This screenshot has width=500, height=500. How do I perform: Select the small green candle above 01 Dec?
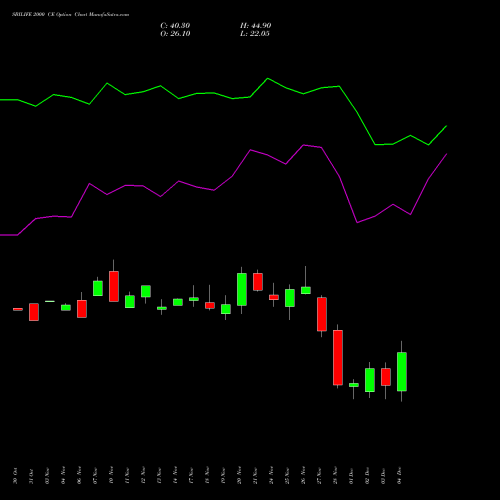[x=354, y=385]
